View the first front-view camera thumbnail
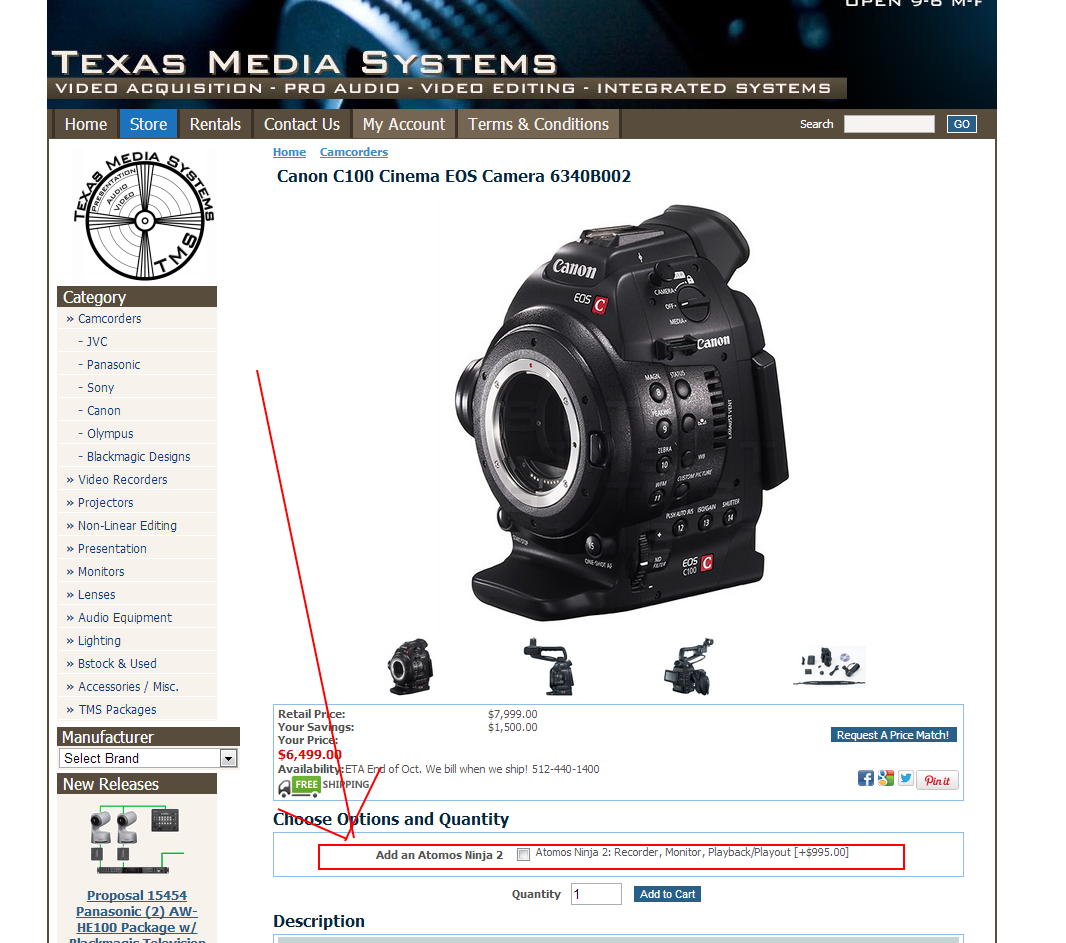Viewport: 1066px width, 943px height. pyautogui.click(x=410, y=666)
